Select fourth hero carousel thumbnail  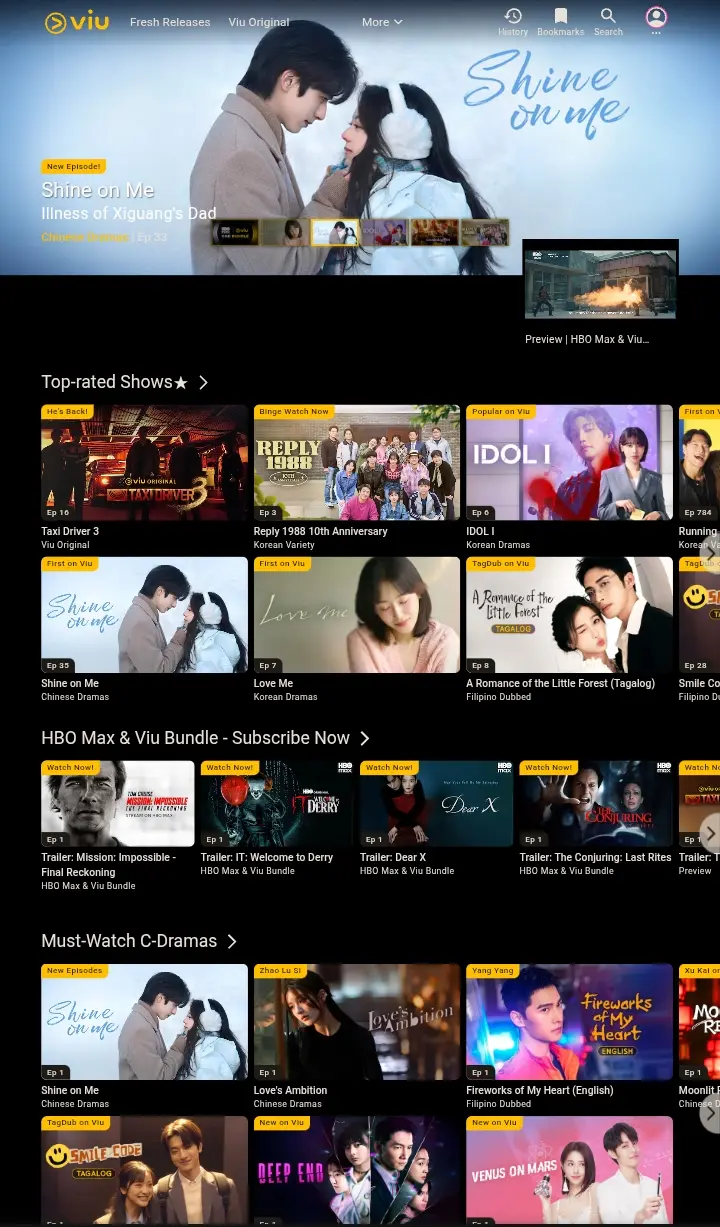point(385,233)
